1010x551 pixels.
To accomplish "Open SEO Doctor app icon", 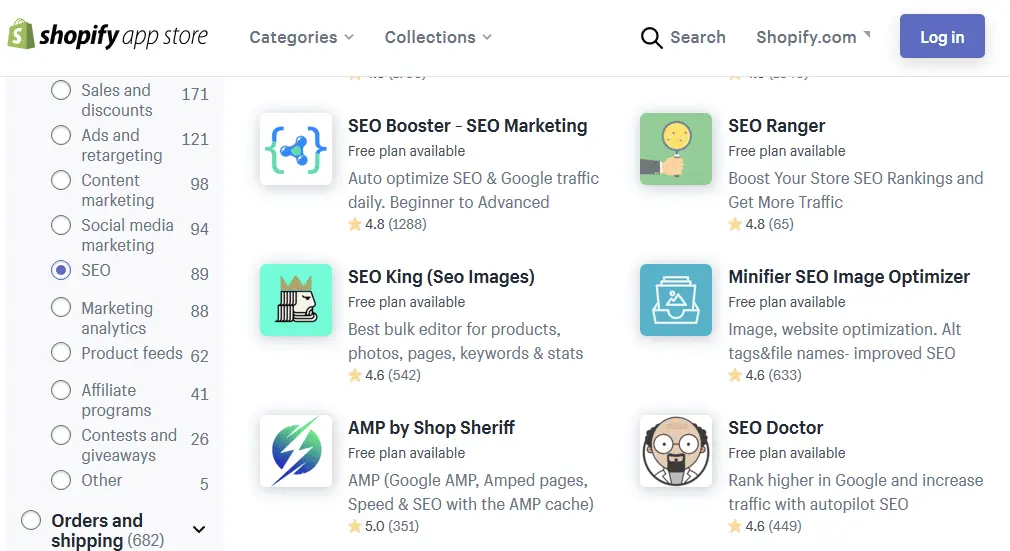I will point(676,451).
